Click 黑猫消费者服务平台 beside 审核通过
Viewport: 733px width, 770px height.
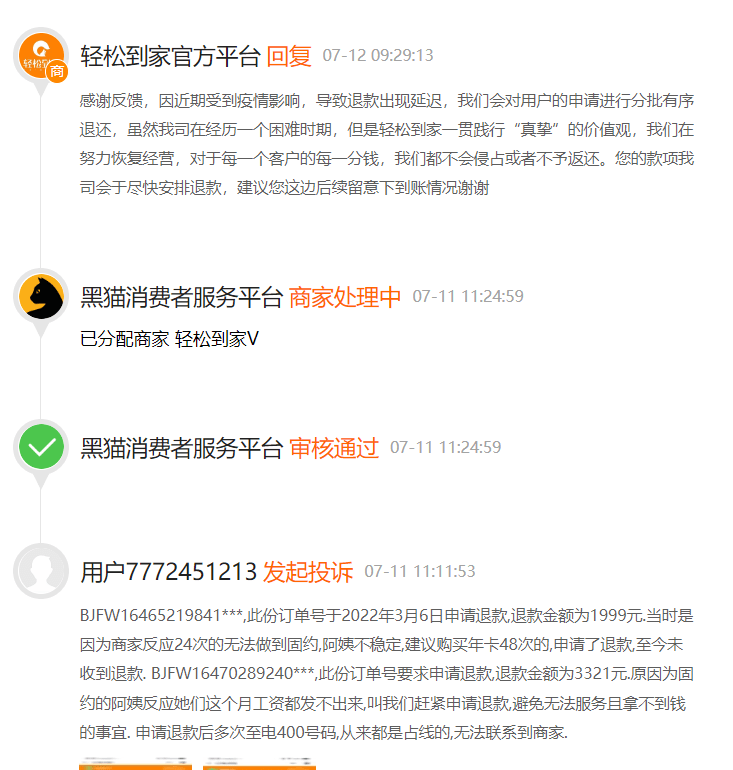182,448
